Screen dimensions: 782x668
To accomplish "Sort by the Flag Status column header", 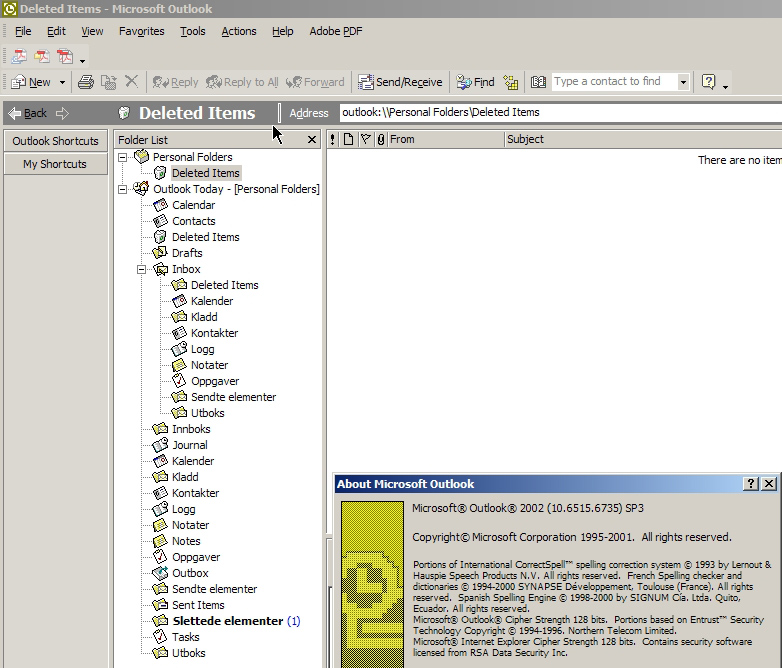I will click(365, 139).
